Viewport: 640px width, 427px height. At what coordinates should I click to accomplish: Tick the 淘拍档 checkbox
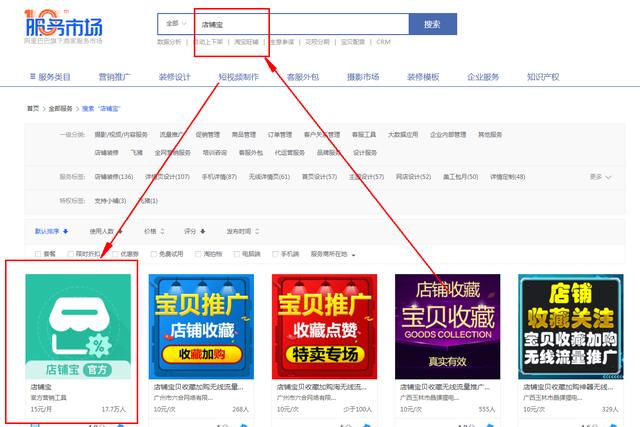[198, 254]
